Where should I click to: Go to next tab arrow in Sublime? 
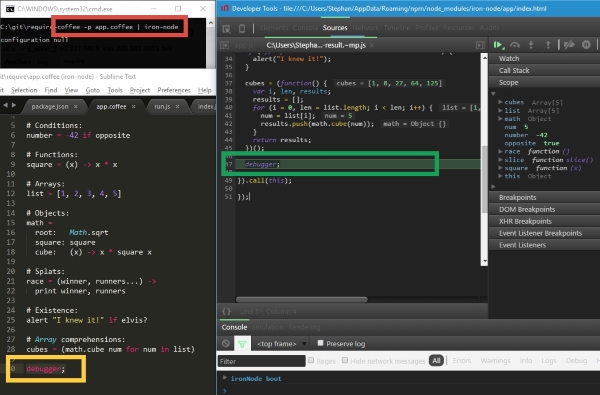(x=14, y=105)
